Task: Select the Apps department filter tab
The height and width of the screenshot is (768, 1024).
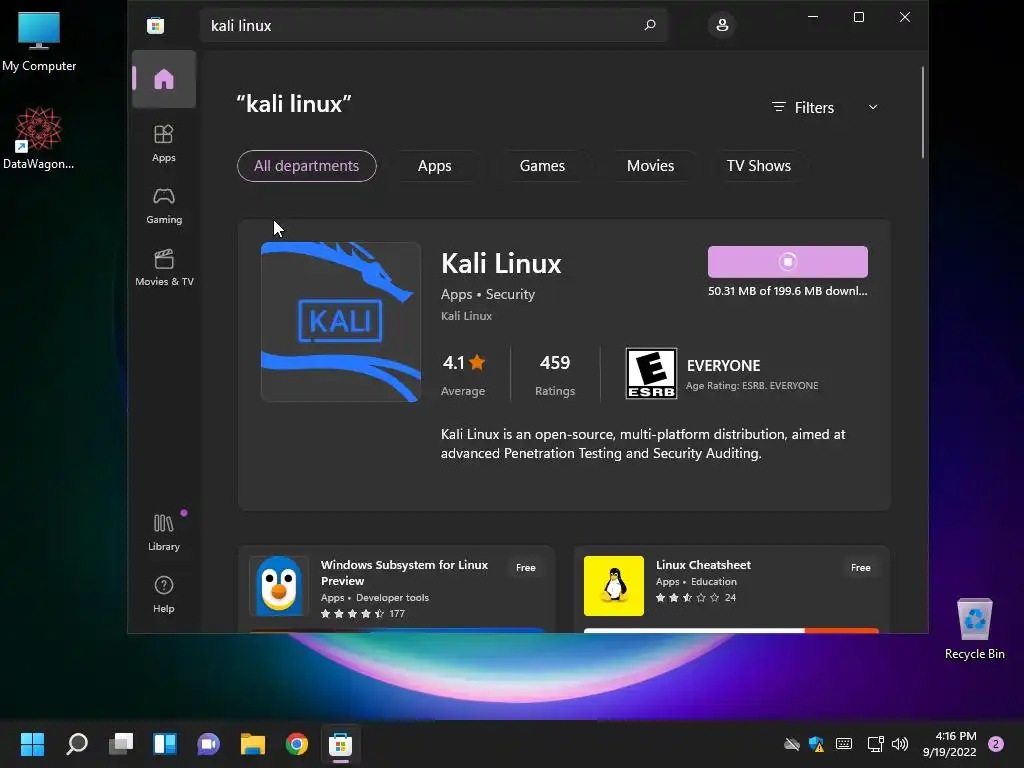Action: click(x=434, y=166)
